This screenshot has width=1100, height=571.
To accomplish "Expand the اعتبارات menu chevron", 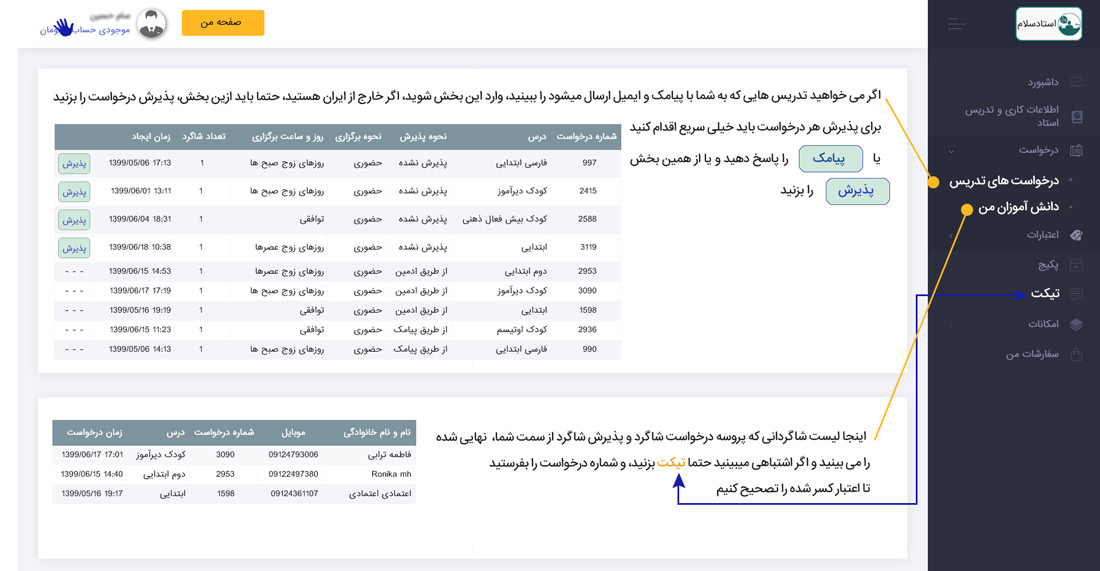I will (951, 236).
